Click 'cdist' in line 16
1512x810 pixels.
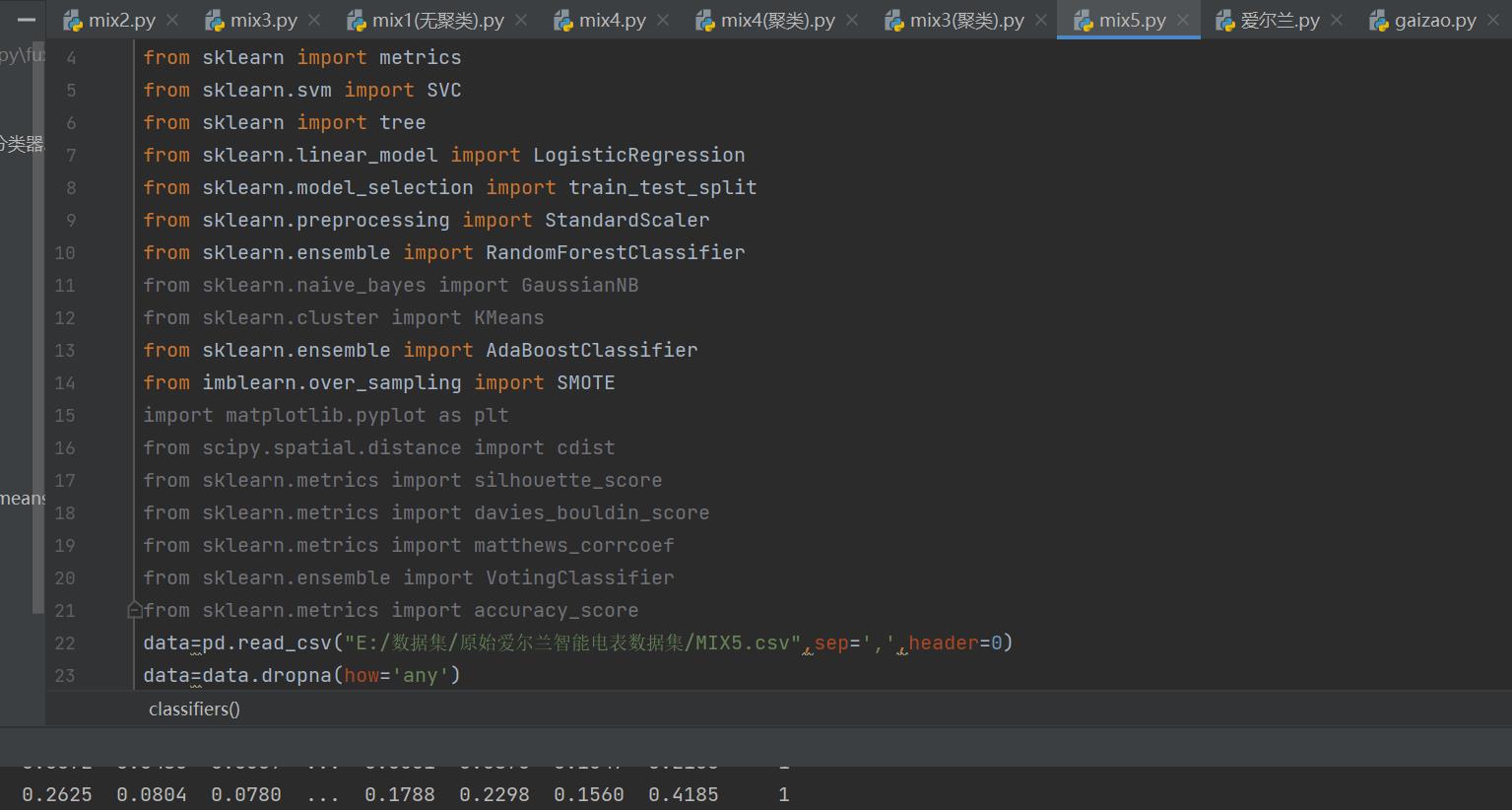(x=586, y=447)
